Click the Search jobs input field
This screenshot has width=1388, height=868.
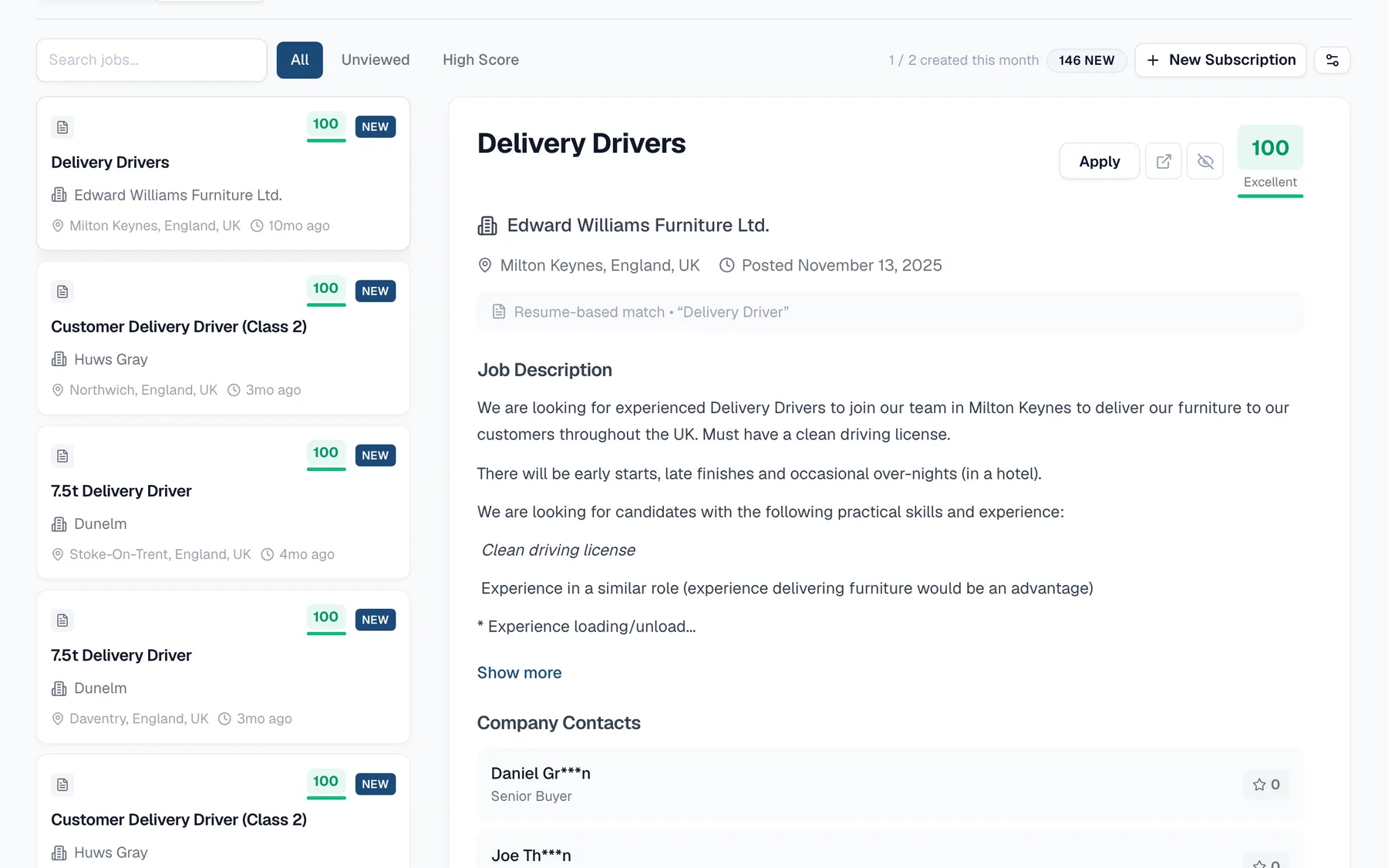pos(152,60)
